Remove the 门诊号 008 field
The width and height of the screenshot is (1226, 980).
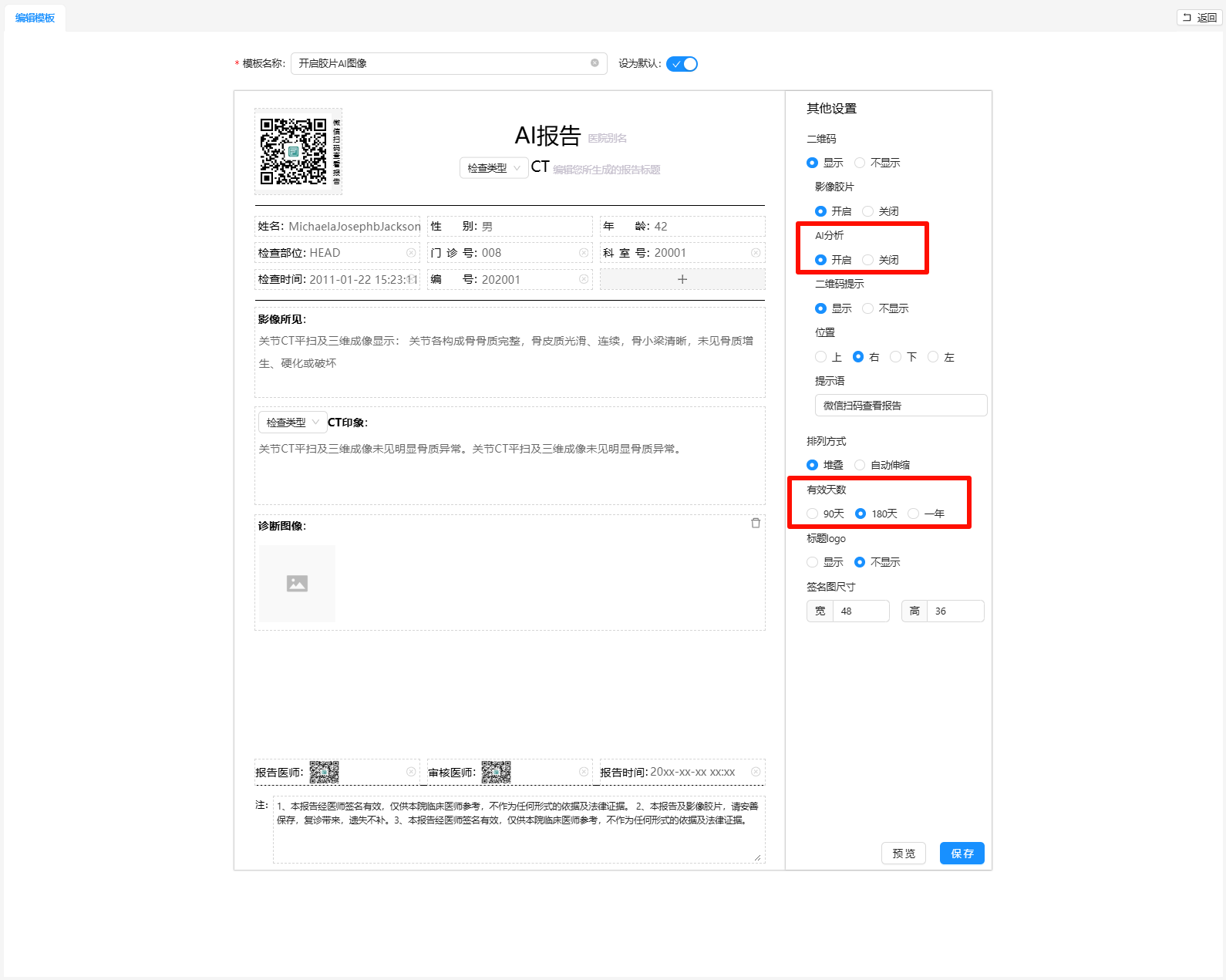coord(584,253)
